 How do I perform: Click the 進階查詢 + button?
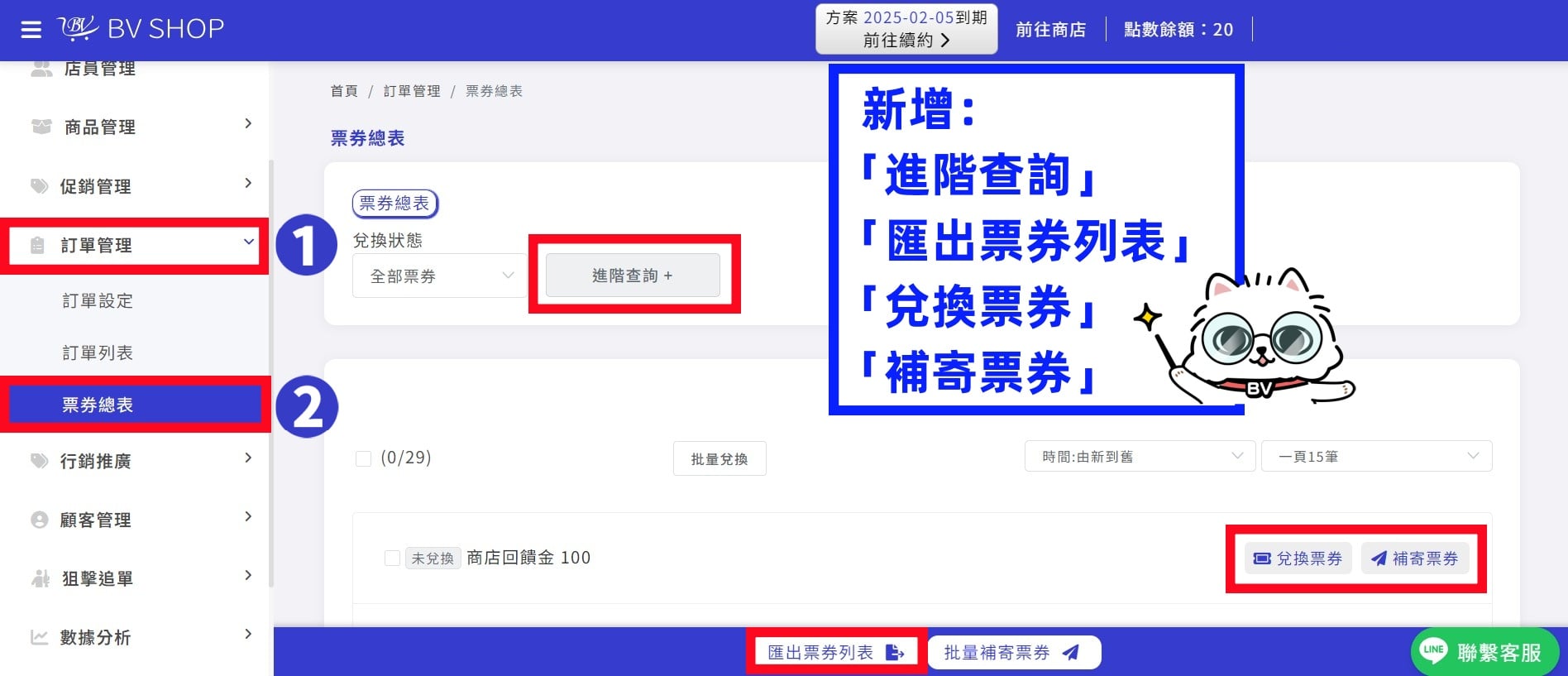tap(633, 276)
